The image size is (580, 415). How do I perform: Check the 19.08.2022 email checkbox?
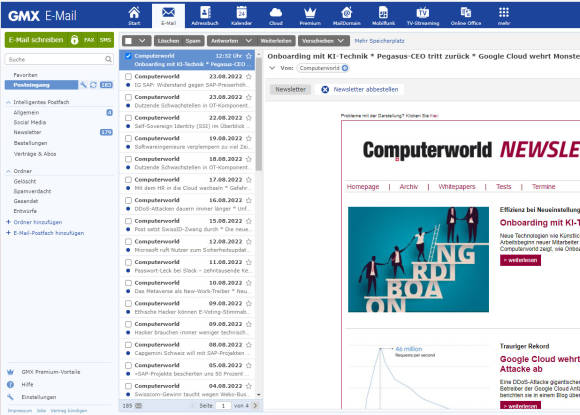point(128,138)
